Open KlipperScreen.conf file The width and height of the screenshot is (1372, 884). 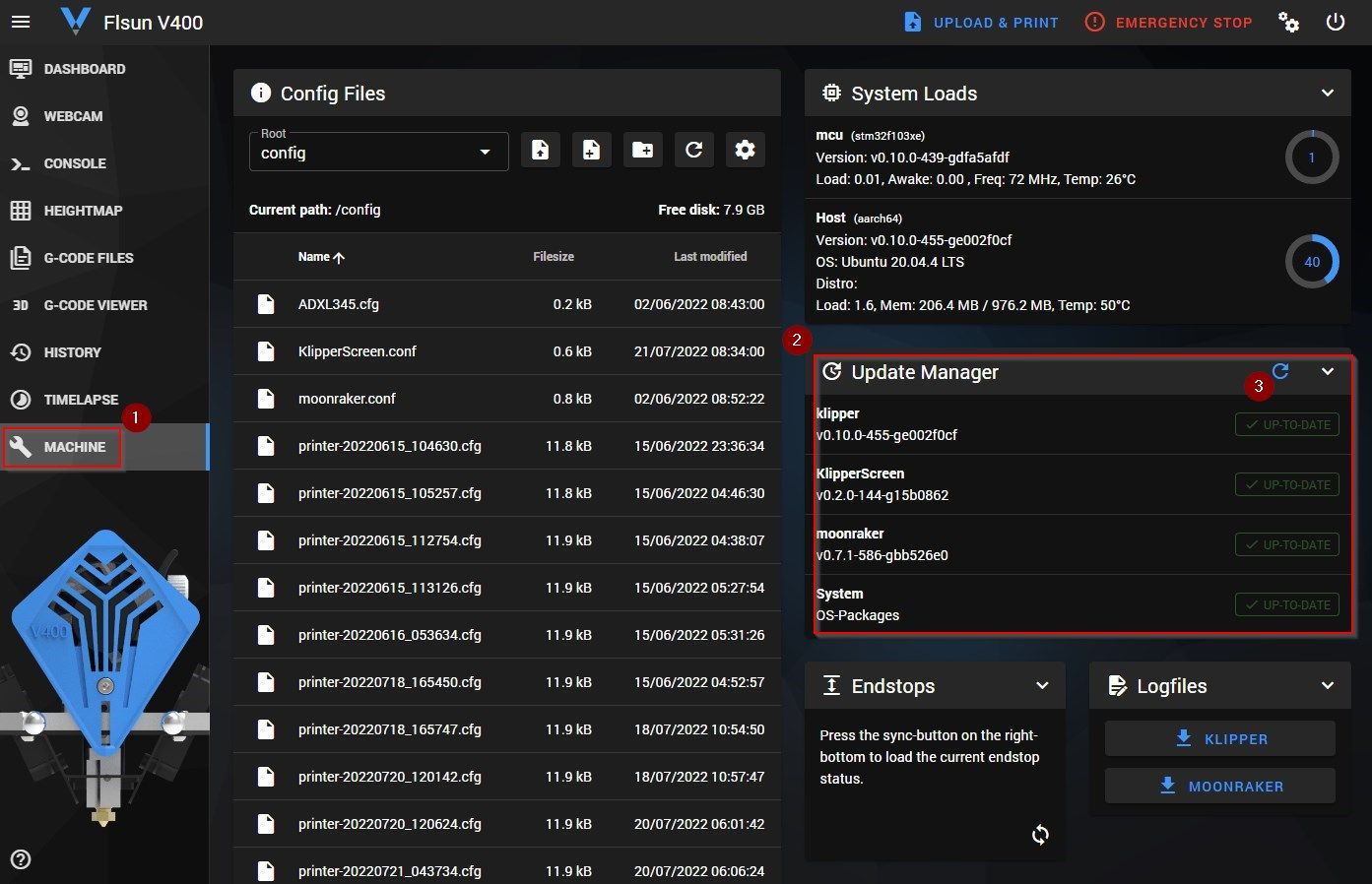tap(506, 351)
